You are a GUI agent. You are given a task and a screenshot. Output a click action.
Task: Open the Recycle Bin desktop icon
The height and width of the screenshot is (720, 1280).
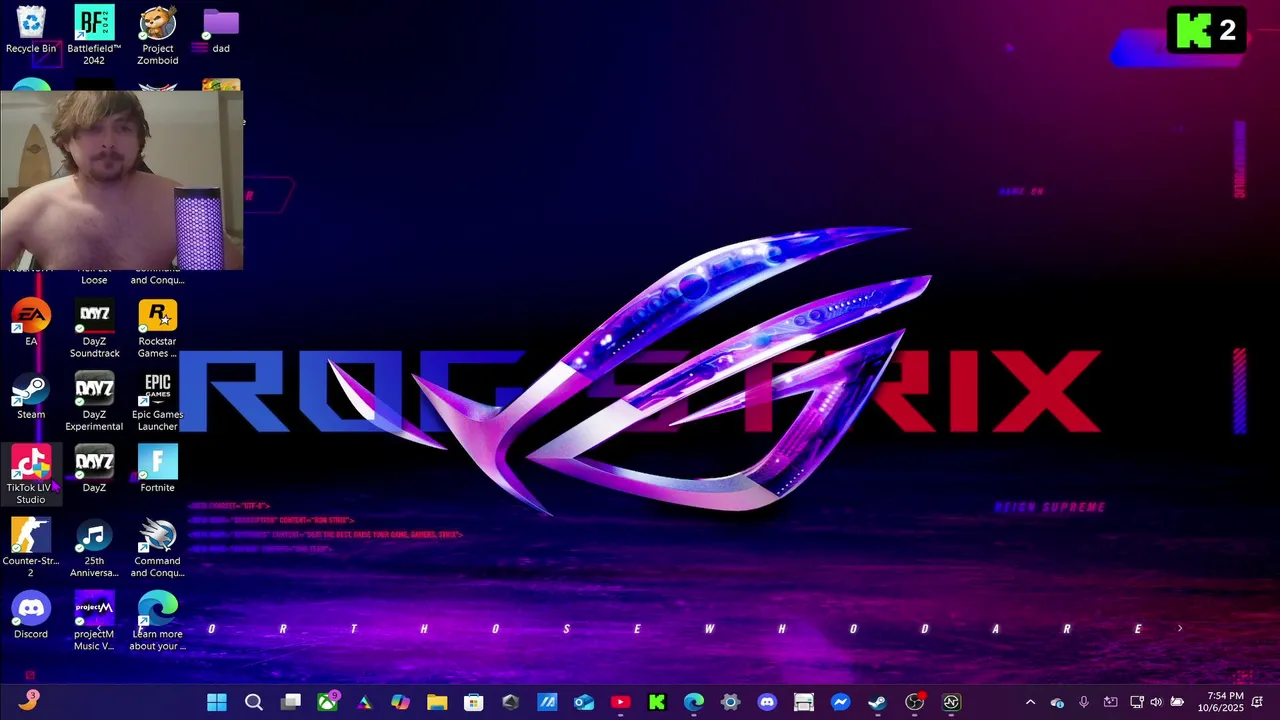click(31, 31)
